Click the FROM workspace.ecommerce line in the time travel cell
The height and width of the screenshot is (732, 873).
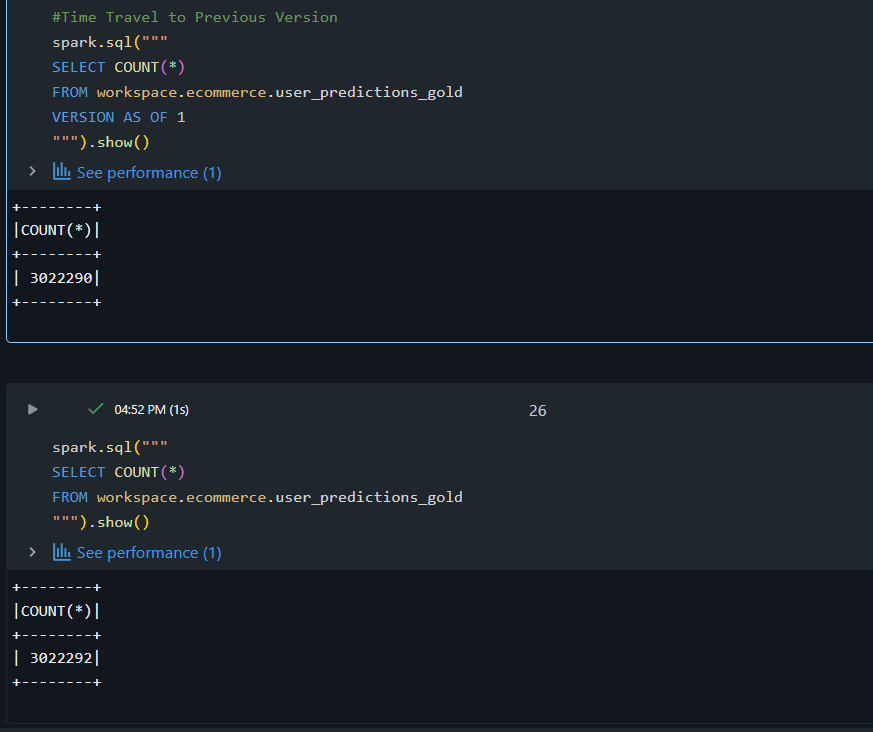(257, 92)
